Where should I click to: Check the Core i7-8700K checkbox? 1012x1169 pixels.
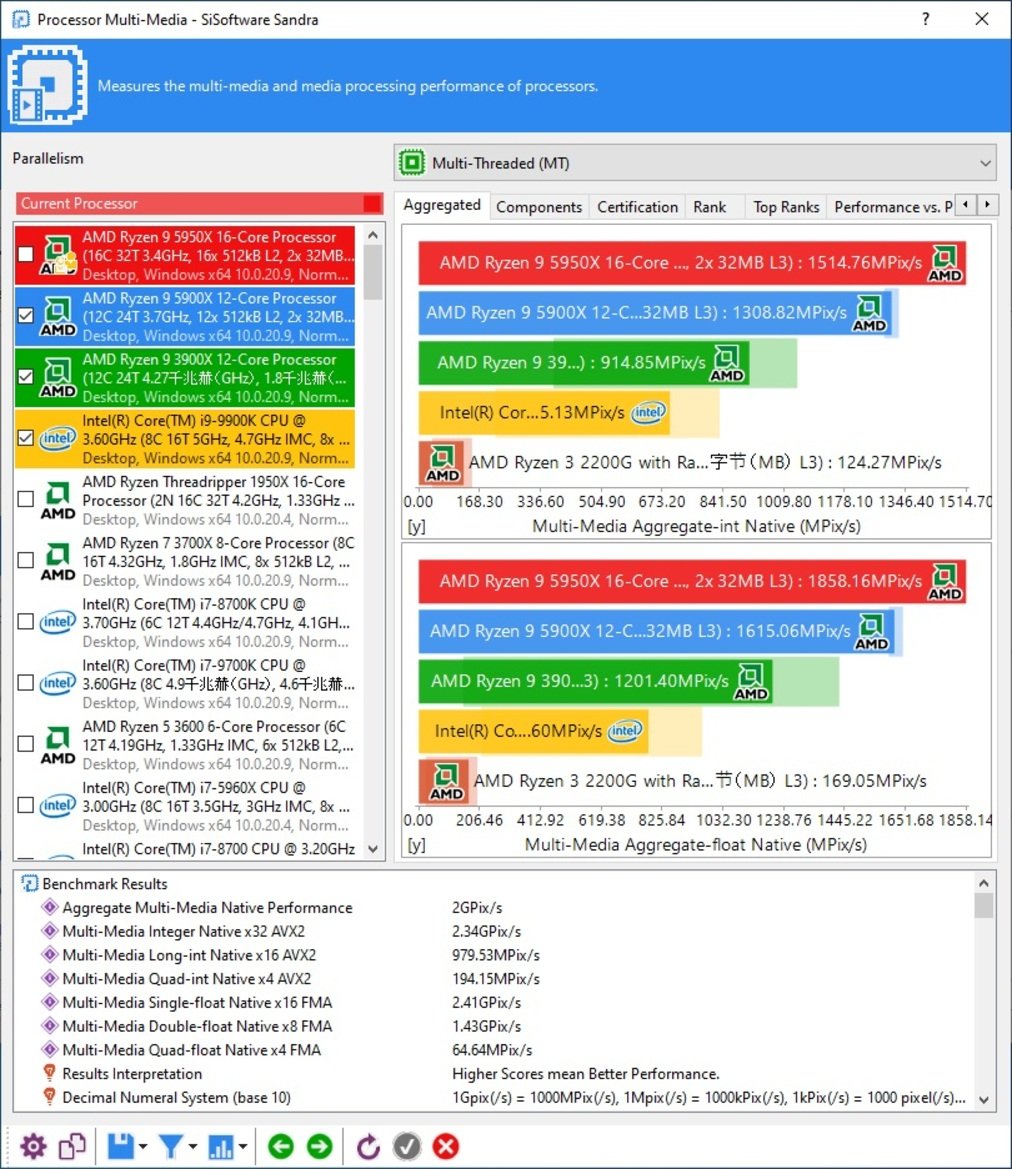26,621
